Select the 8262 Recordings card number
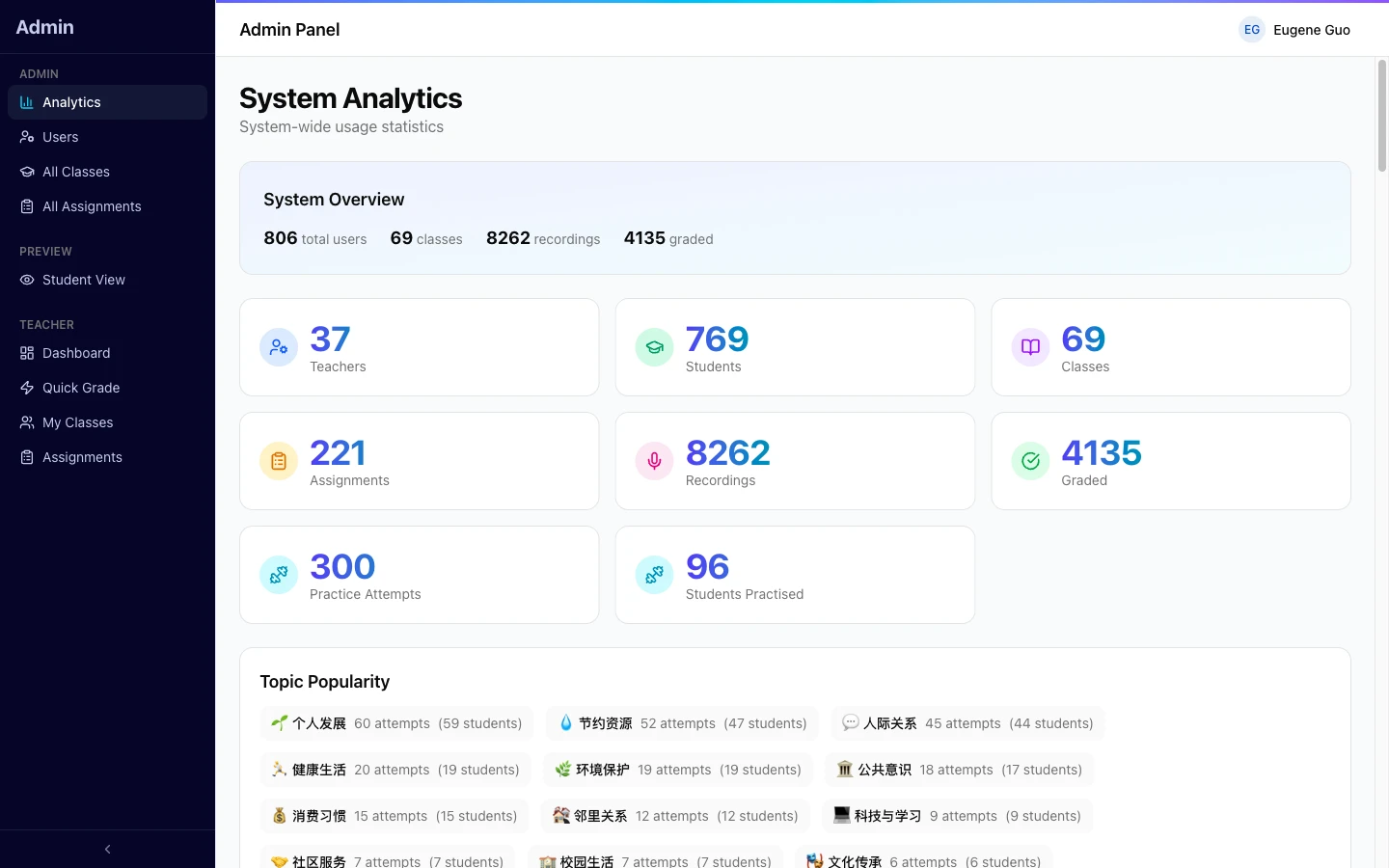The image size is (1389, 868). click(728, 452)
